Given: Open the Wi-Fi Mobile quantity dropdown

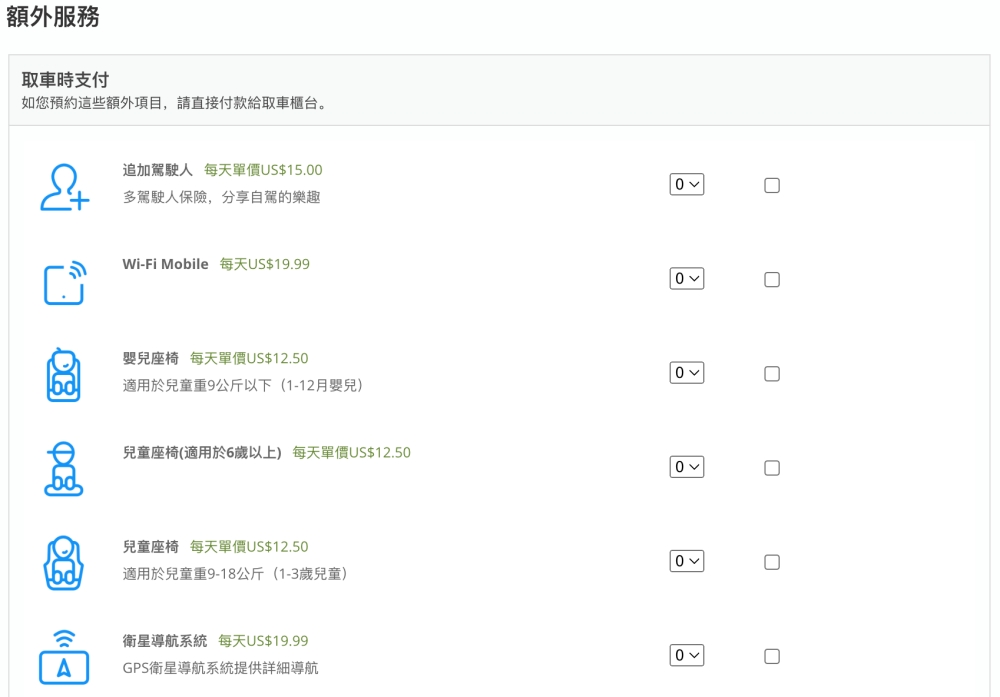Looking at the screenshot, I should coord(687,279).
